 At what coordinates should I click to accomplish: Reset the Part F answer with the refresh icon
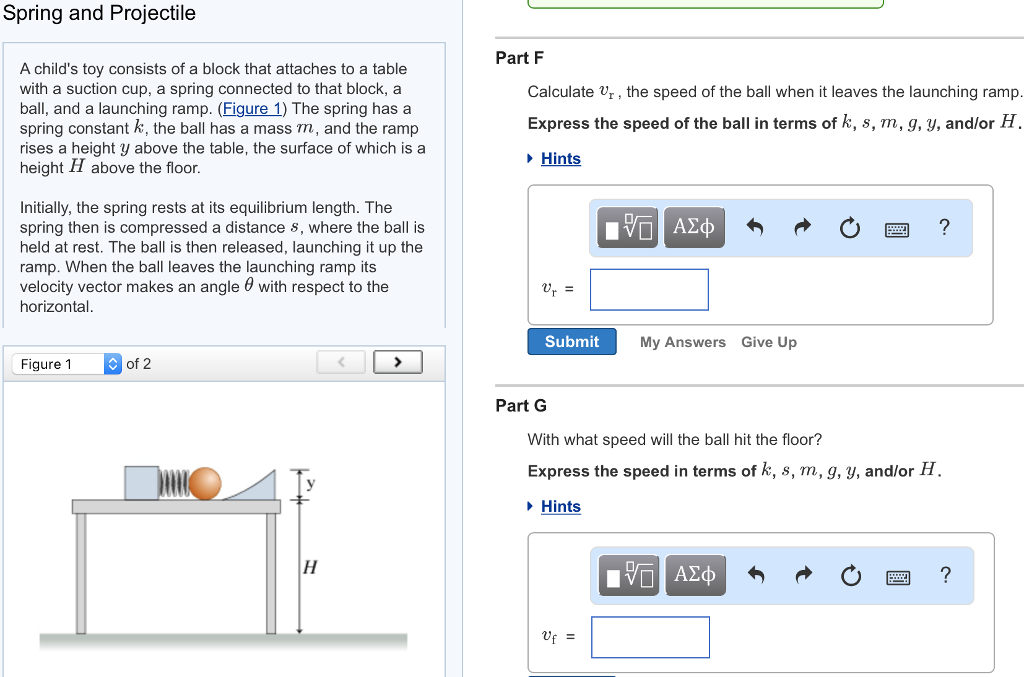tap(849, 227)
